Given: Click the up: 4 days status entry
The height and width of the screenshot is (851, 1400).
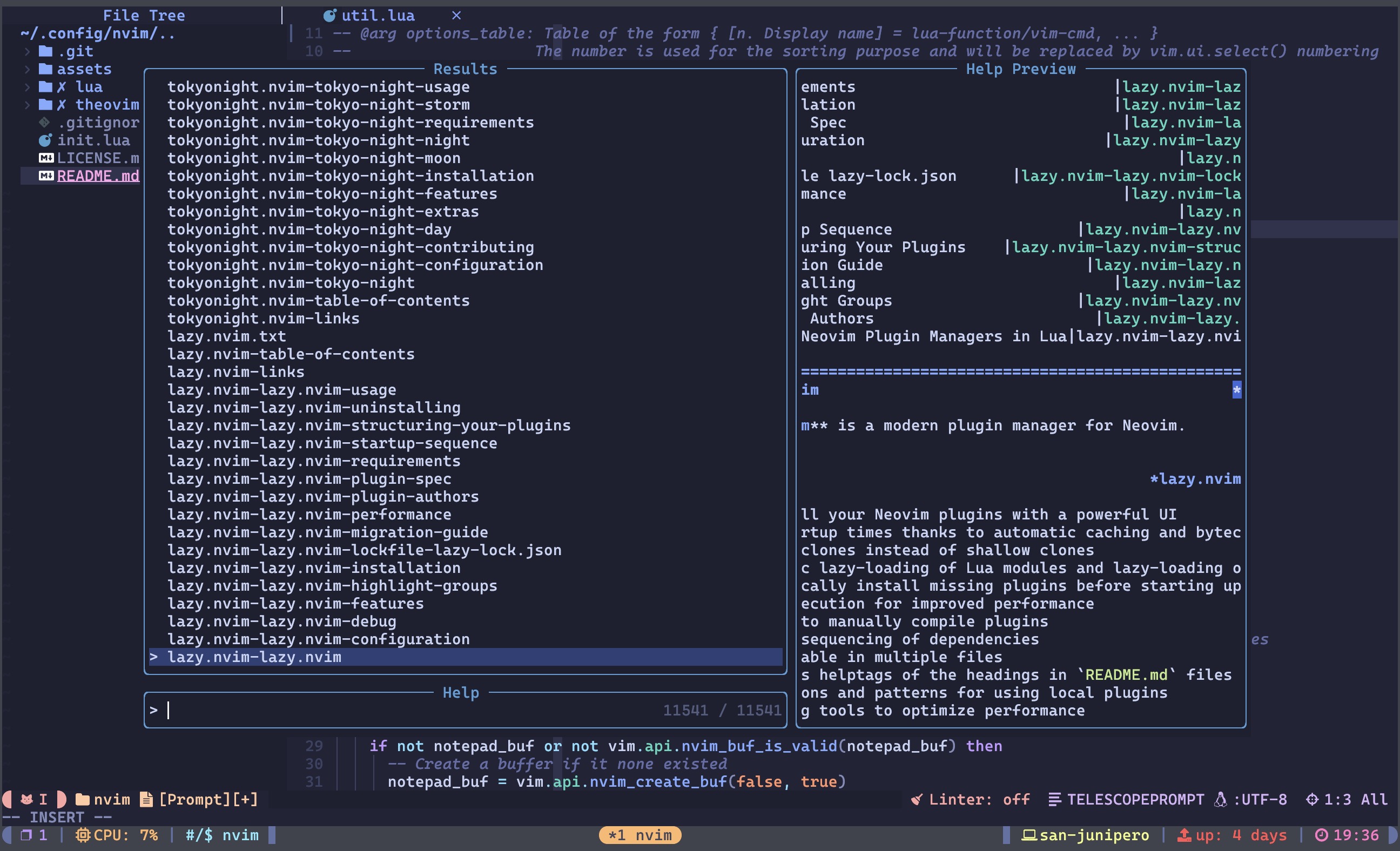Looking at the screenshot, I should 1242,835.
